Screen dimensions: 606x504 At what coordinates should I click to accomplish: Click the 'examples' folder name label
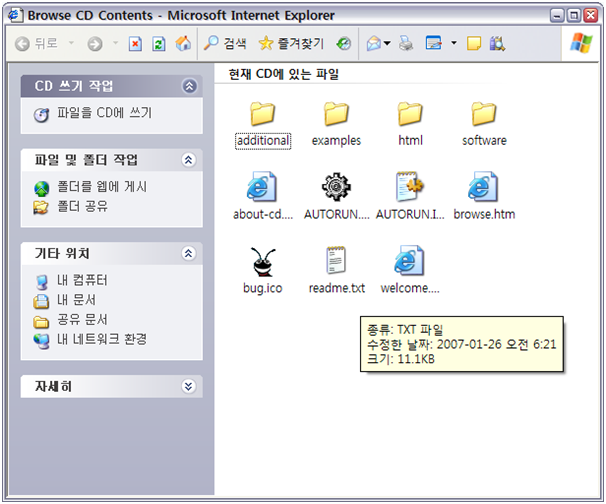pyautogui.click(x=336, y=140)
